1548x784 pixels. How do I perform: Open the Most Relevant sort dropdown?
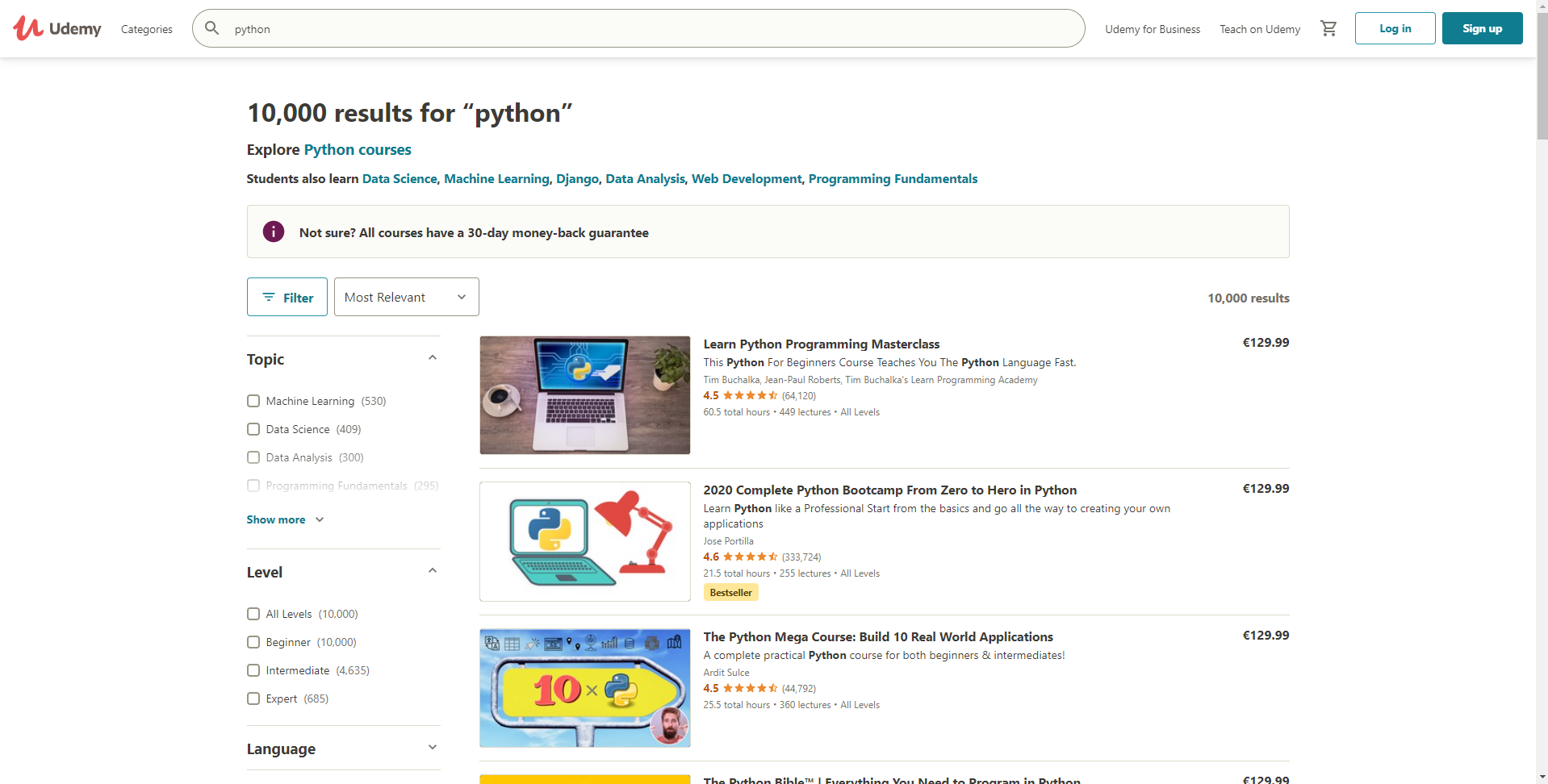click(406, 297)
